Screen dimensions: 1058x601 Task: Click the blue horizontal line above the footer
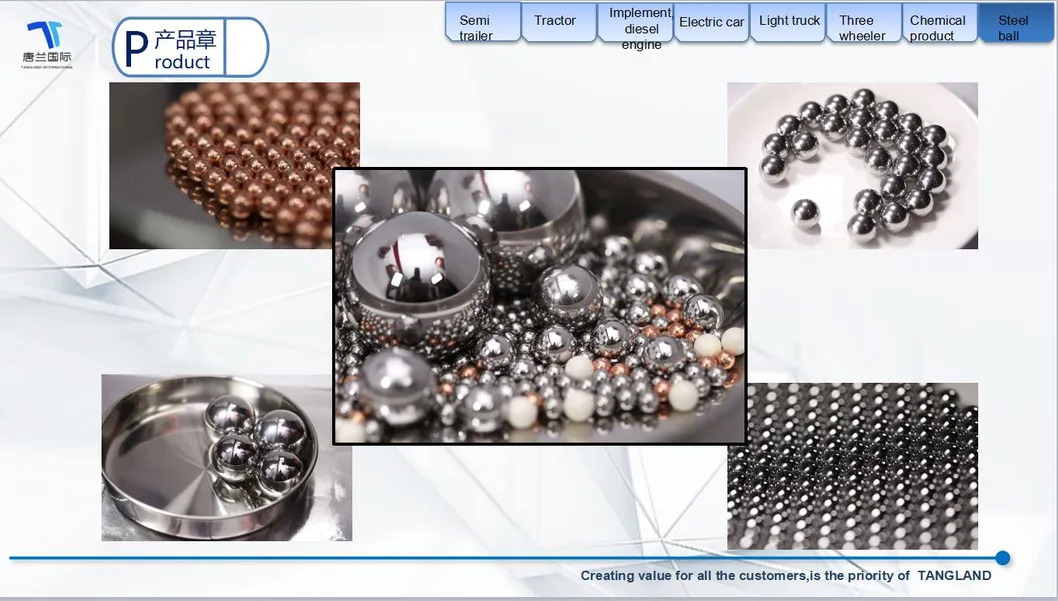500,558
